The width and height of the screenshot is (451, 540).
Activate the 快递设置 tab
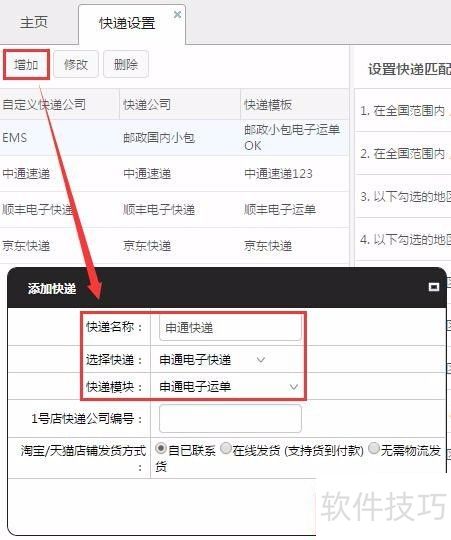[127, 23]
